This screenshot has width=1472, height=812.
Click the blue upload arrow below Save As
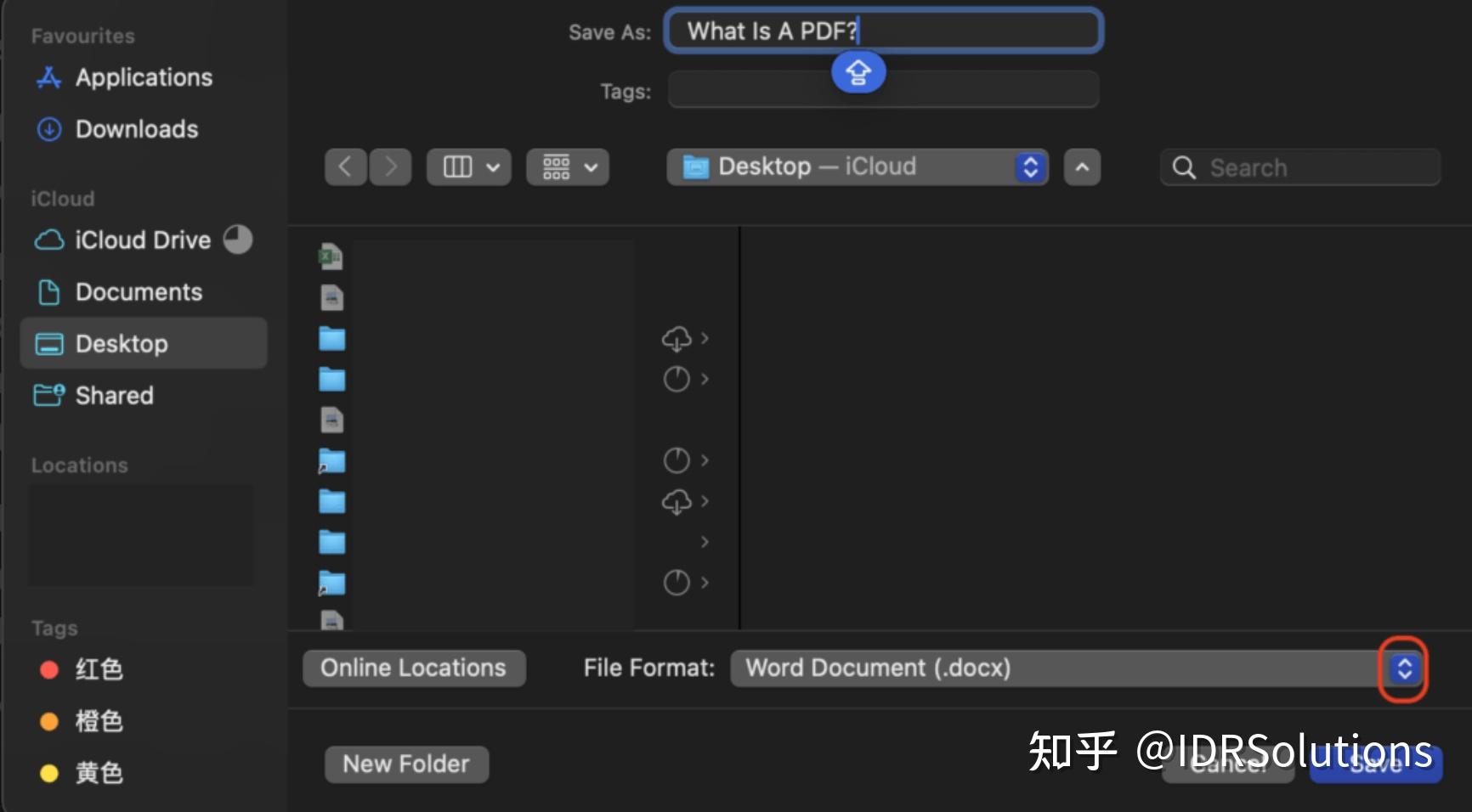click(858, 72)
